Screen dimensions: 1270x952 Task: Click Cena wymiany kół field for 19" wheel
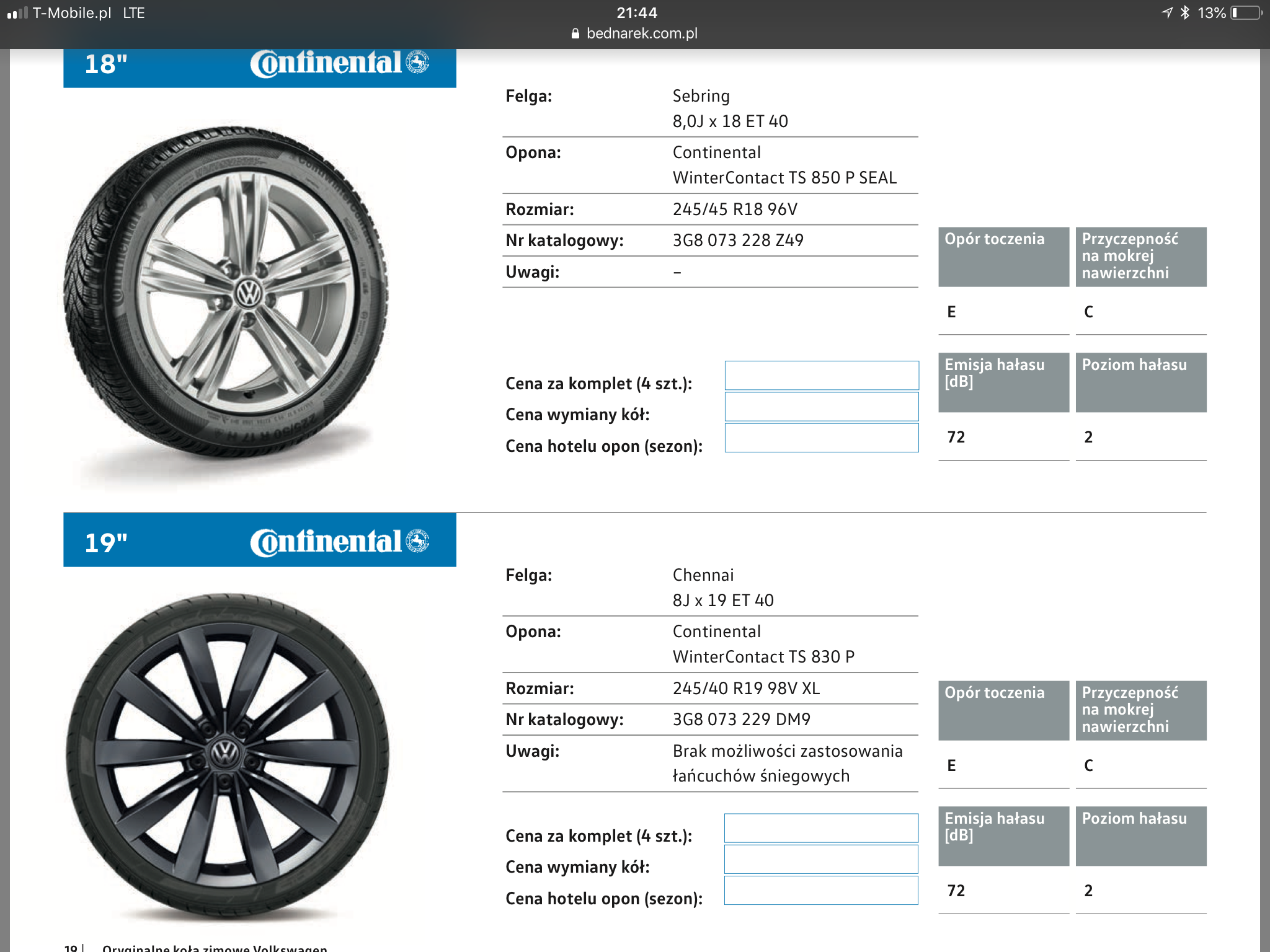point(821,859)
